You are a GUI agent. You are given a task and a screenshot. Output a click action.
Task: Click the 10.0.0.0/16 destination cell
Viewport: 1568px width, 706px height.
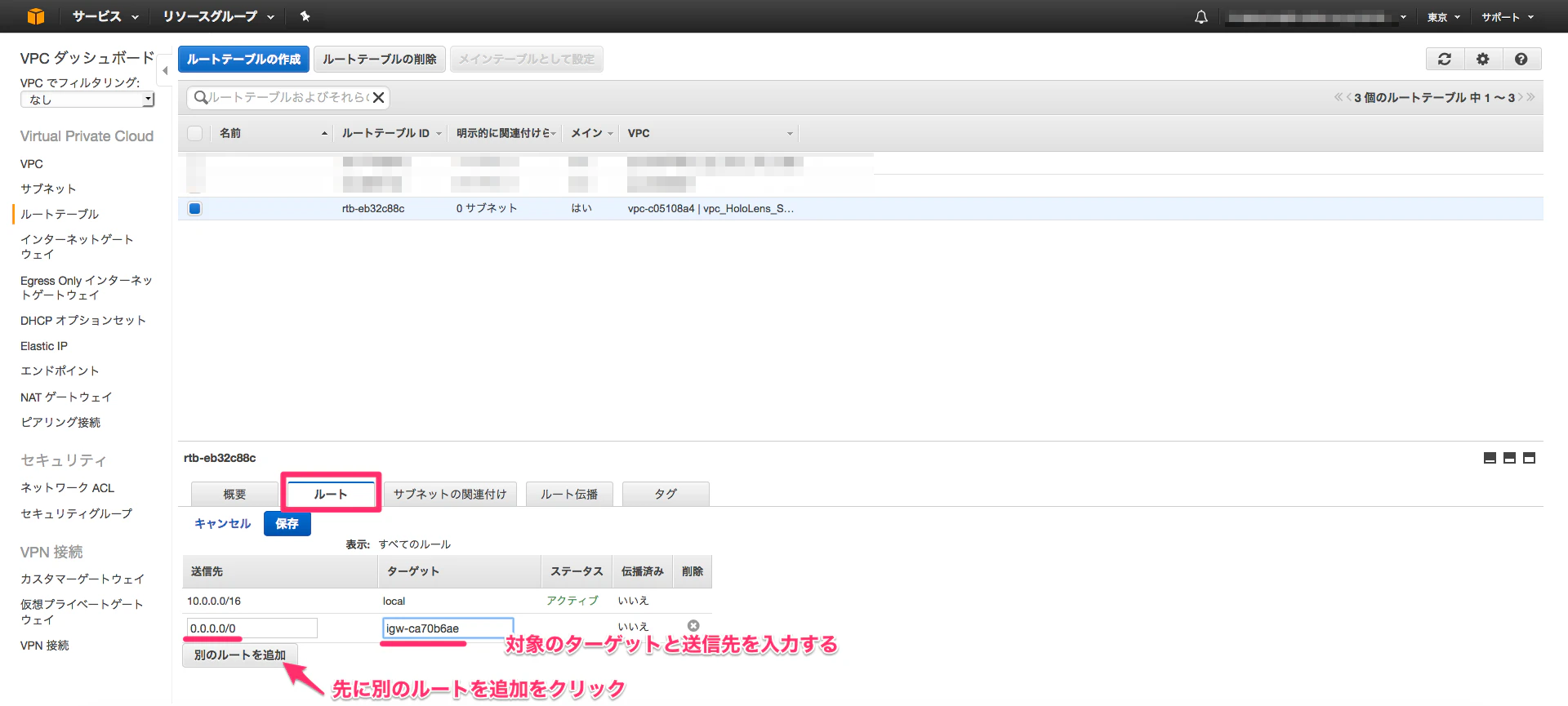coord(214,601)
